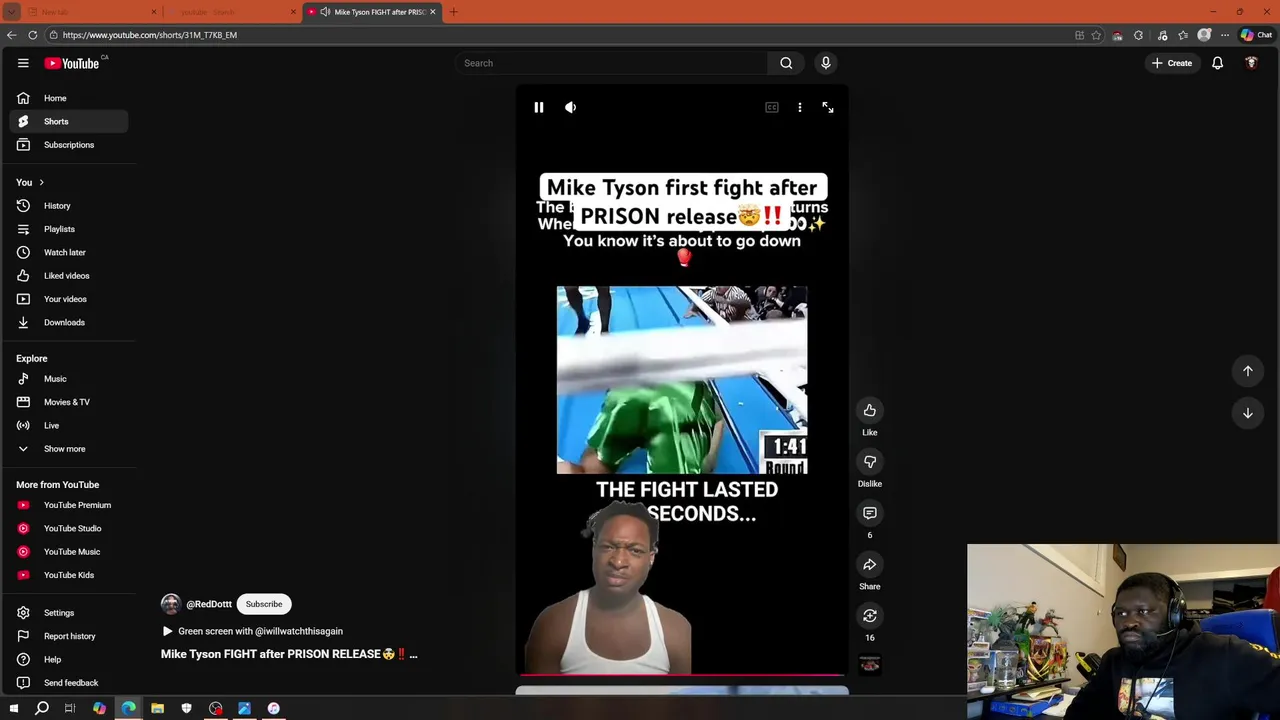This screenshot has height=720, width=1280.
Task: Switch to the Mike Tyson FIGHT tab
Action: pos(372,12)
